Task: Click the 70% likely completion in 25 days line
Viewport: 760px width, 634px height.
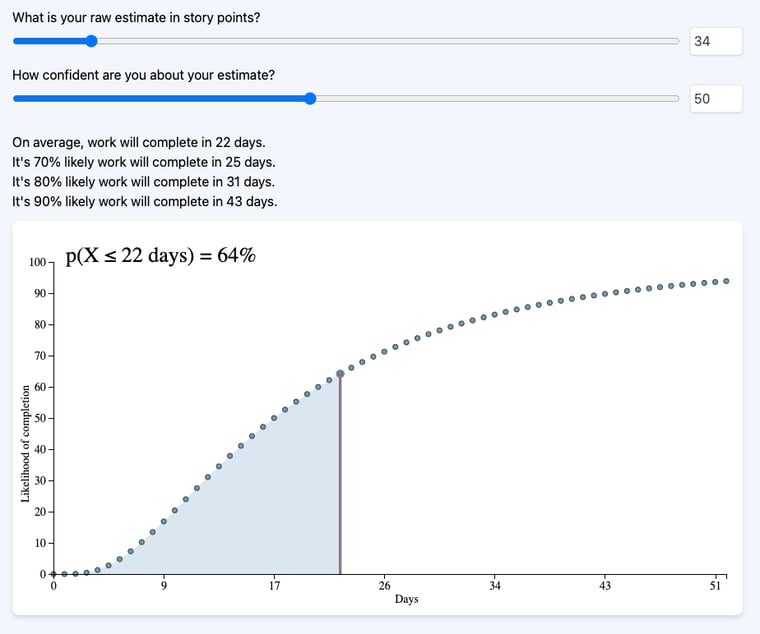Action: click(144, 162)
